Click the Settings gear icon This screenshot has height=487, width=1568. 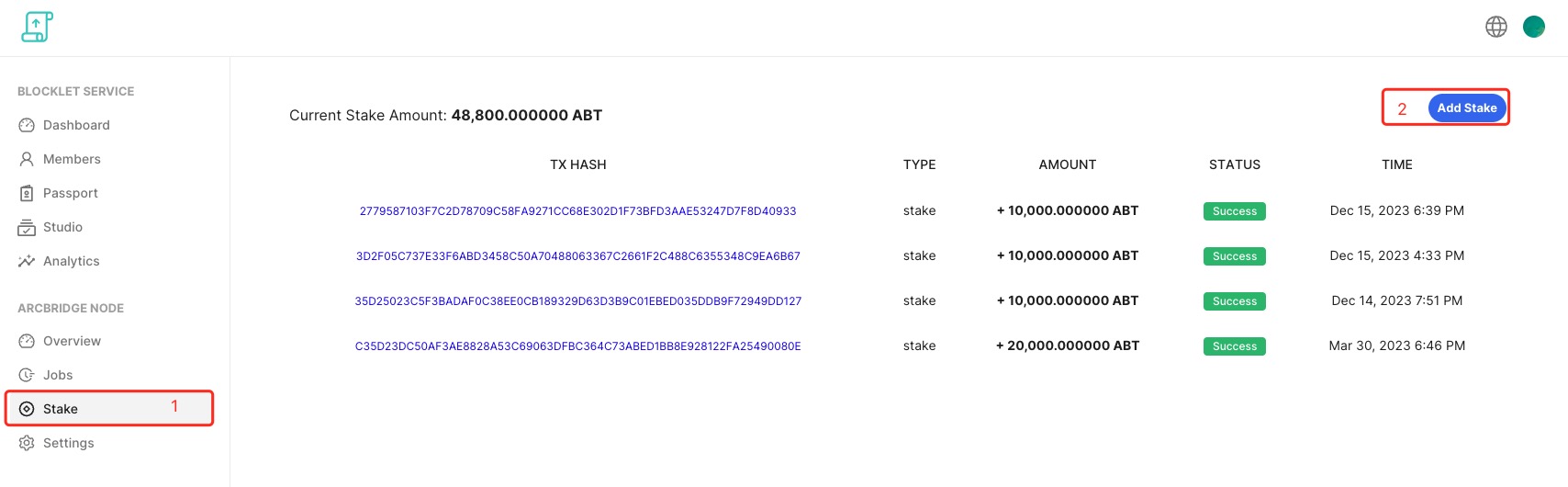[x=27, y=443]
